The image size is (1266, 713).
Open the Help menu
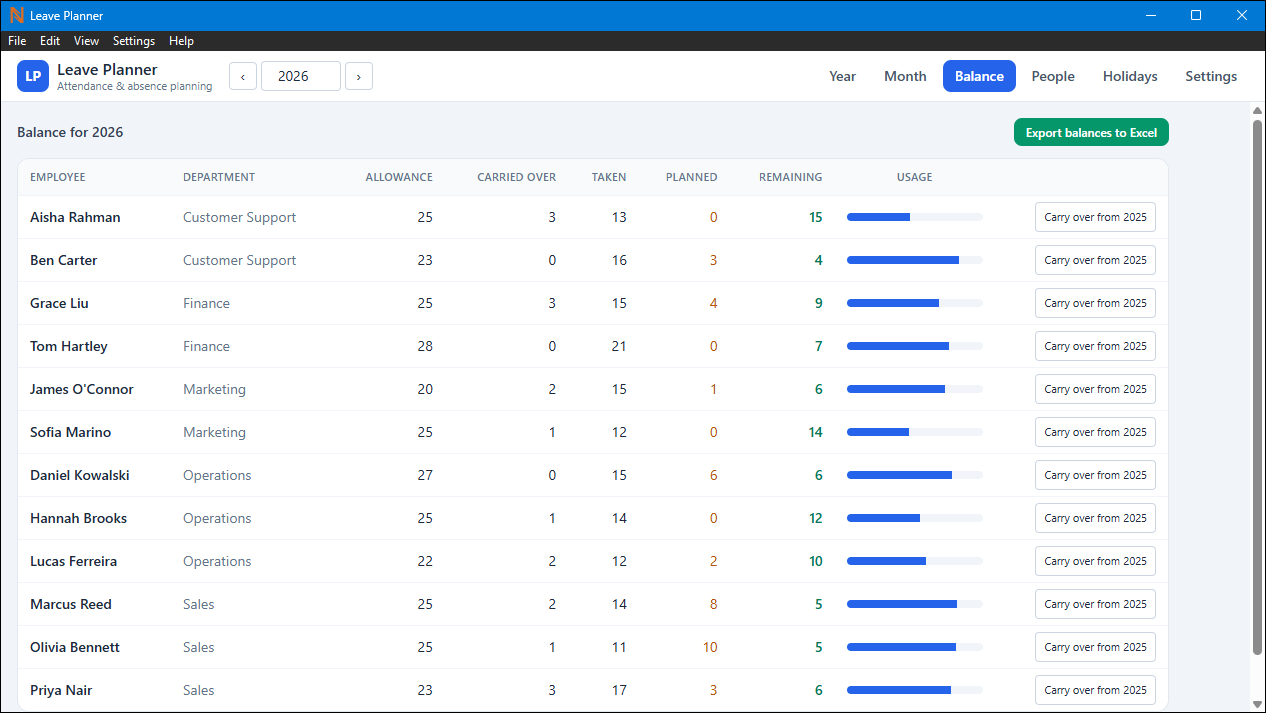click(181, 41)
